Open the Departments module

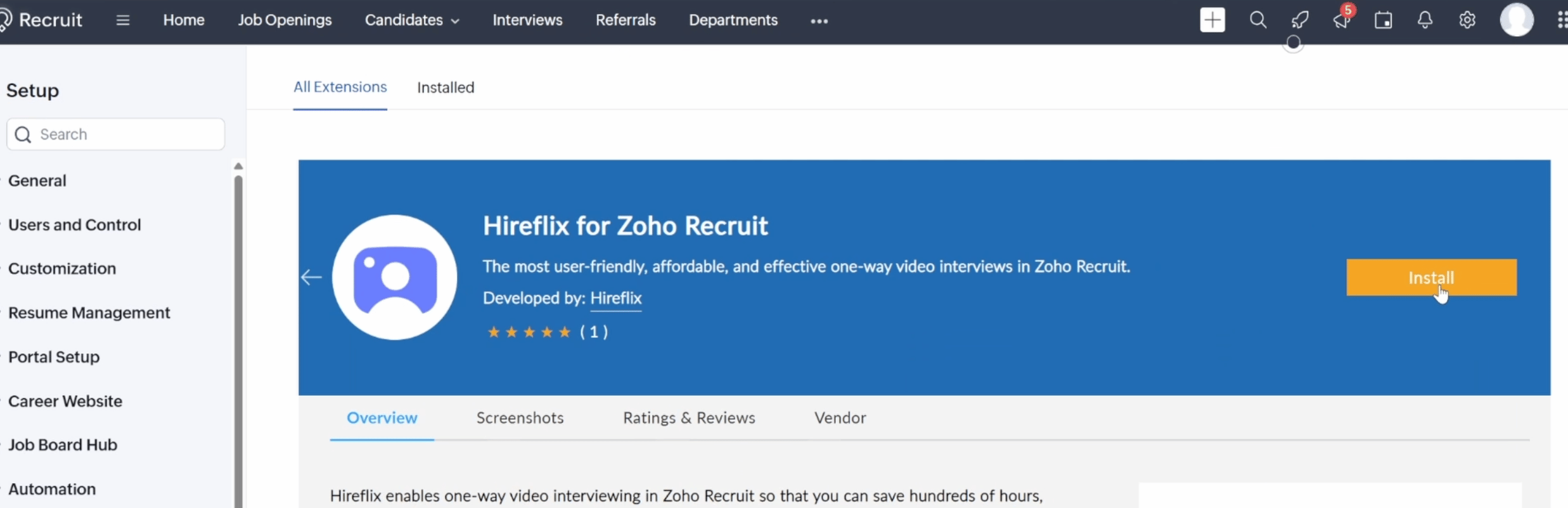733,20
